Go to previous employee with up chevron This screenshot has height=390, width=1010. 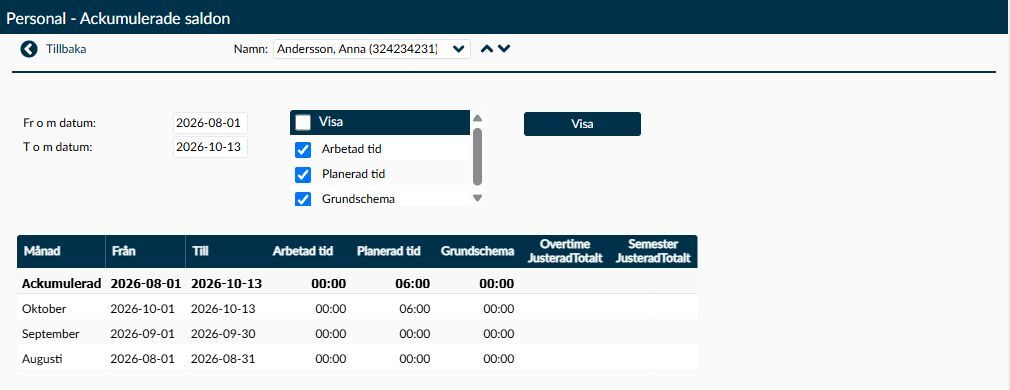[x=487, y=49]
